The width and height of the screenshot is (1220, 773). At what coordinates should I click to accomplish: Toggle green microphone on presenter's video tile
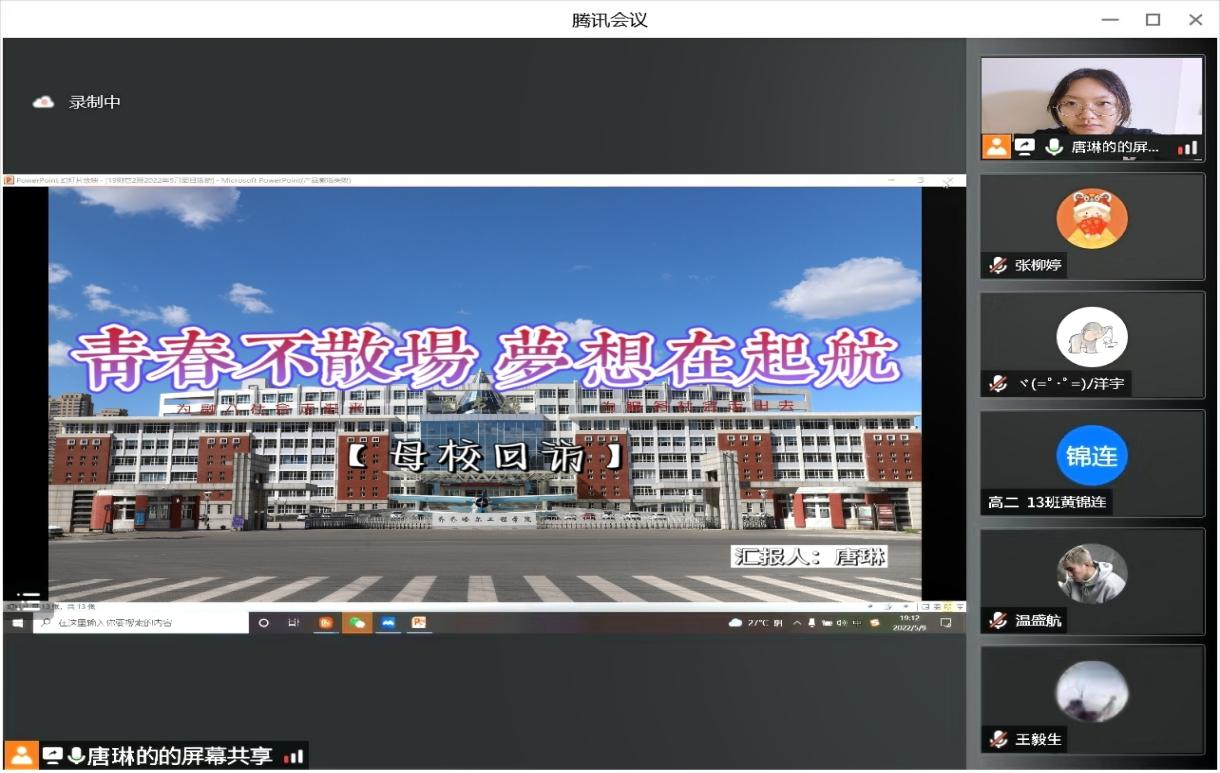coord(1053,147)
